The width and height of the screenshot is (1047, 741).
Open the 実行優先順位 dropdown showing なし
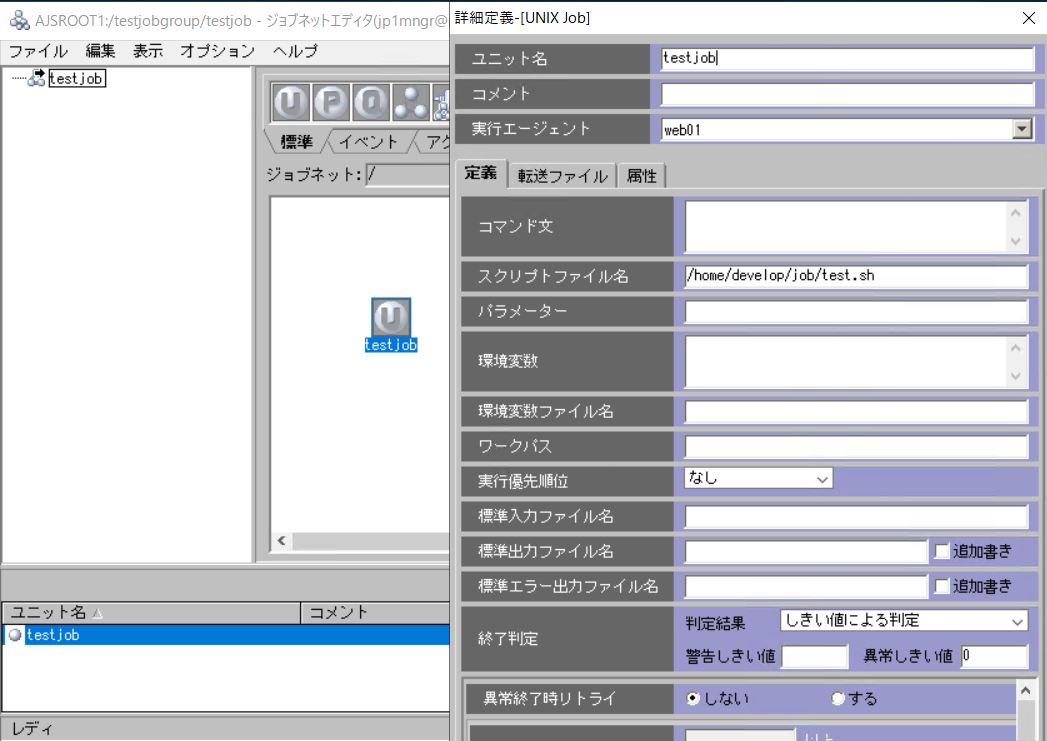pyautogui.click(x=823, y=478)
